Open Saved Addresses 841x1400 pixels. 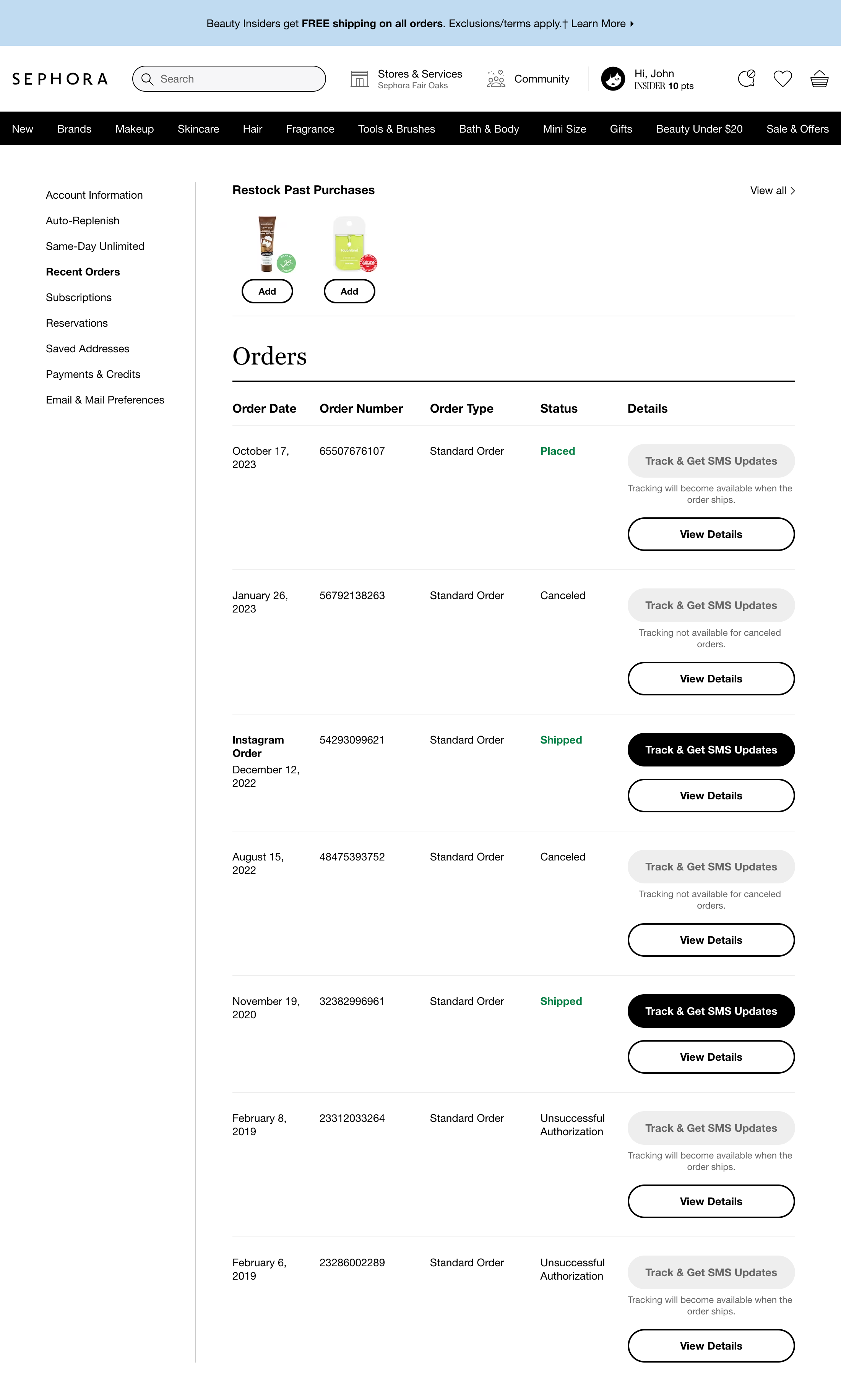[x=87, y=349]
